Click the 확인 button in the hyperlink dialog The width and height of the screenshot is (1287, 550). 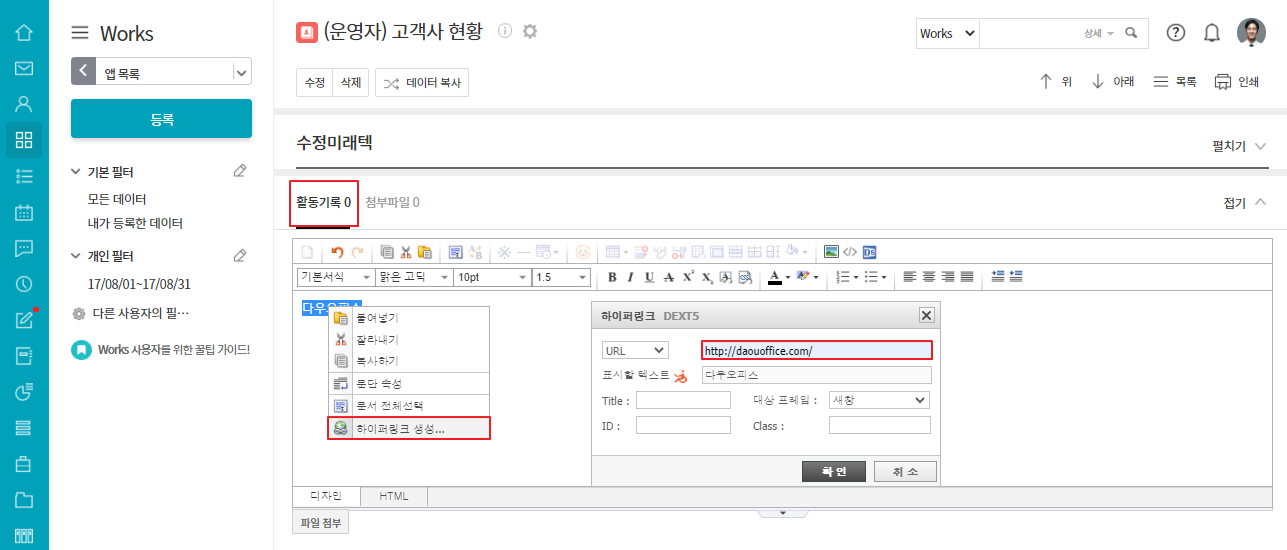(833, 471)
